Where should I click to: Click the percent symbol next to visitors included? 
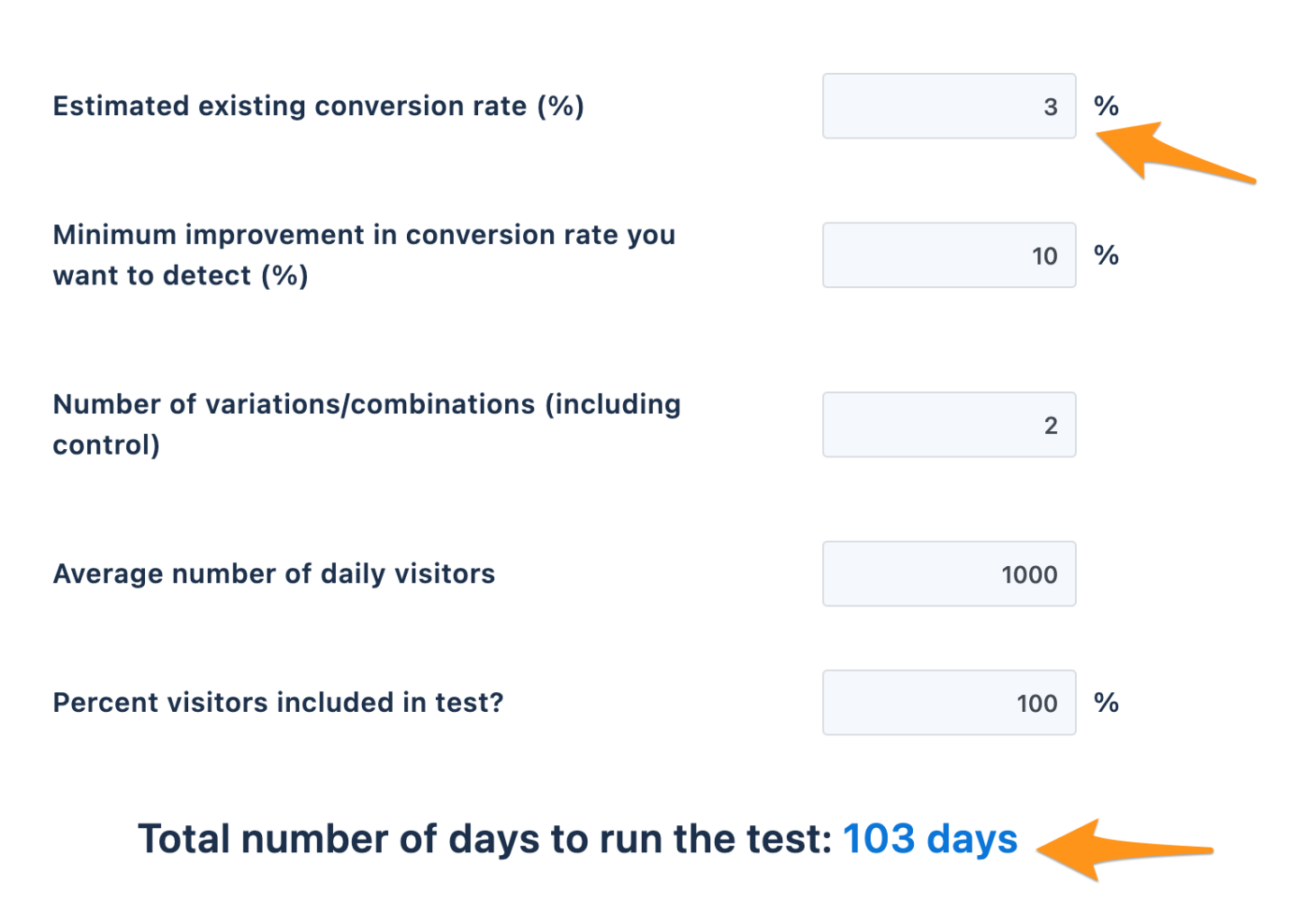click(1106, 703)
